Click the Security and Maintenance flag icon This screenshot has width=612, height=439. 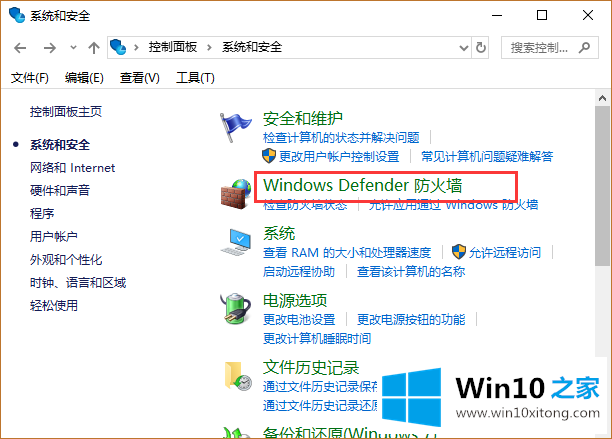coord(235,127)
